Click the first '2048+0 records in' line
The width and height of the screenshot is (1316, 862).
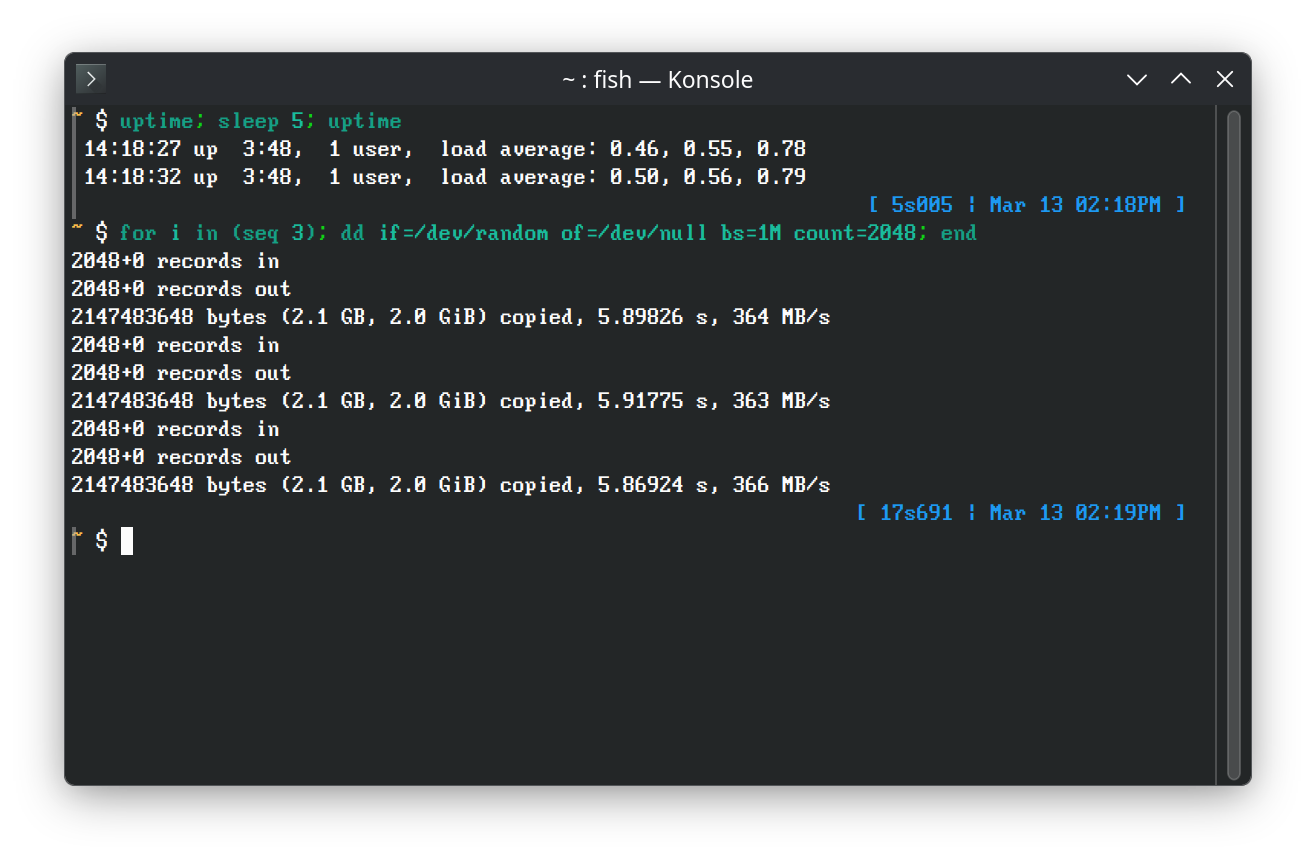coord(175,261)
